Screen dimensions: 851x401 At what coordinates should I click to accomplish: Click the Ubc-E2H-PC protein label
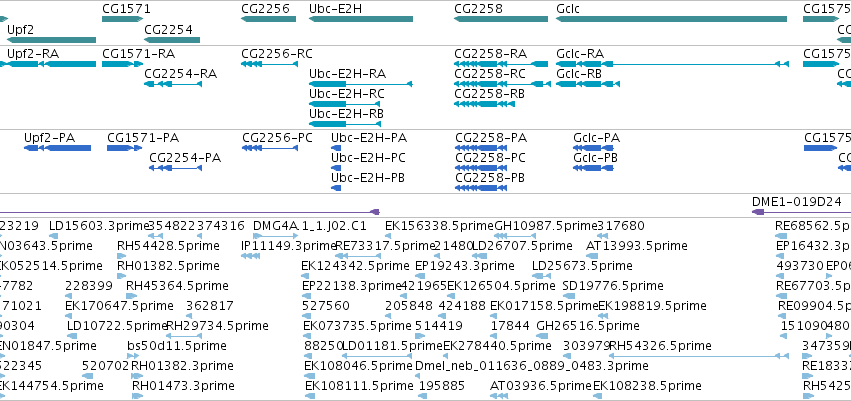click(369, 158)
